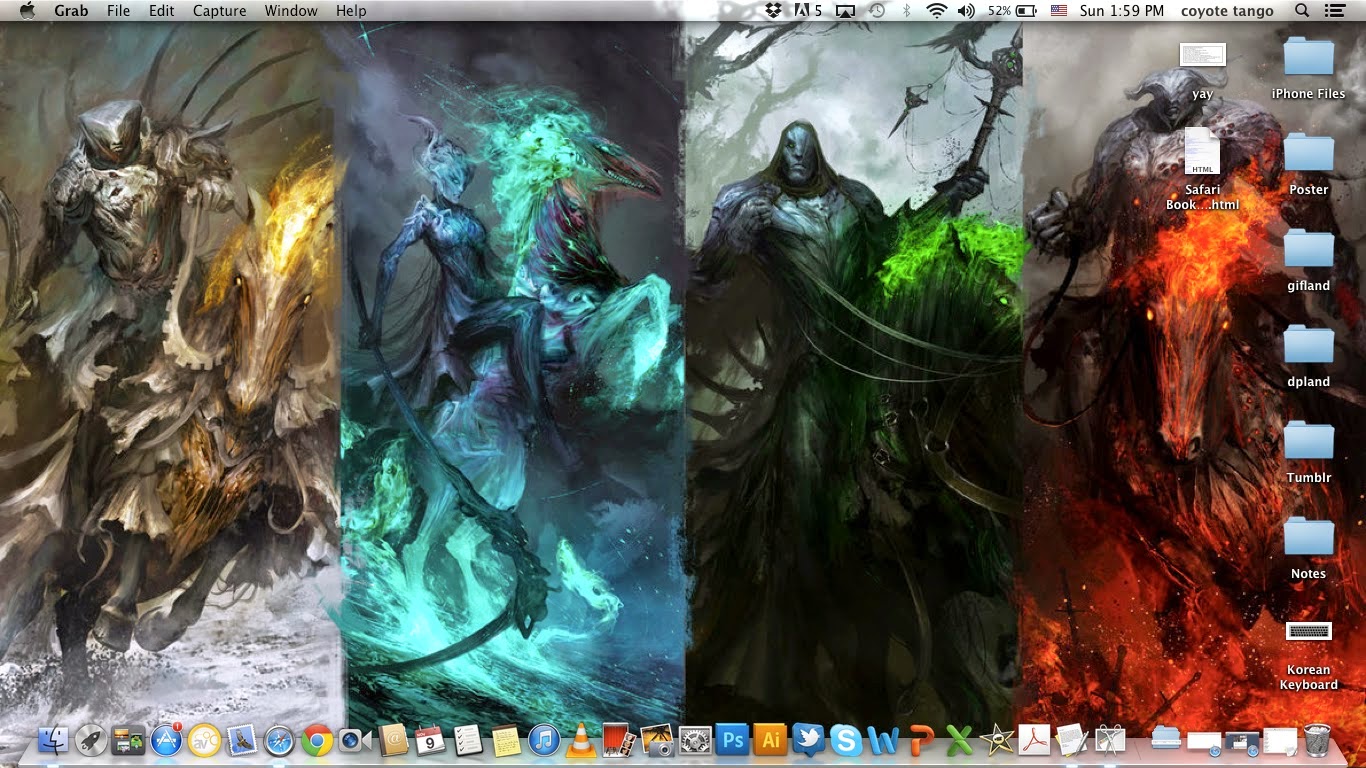Launch Adobe Photoshop from the Dock
Image resolution: width=1366 pixels, height=768 pixels.
733,740
